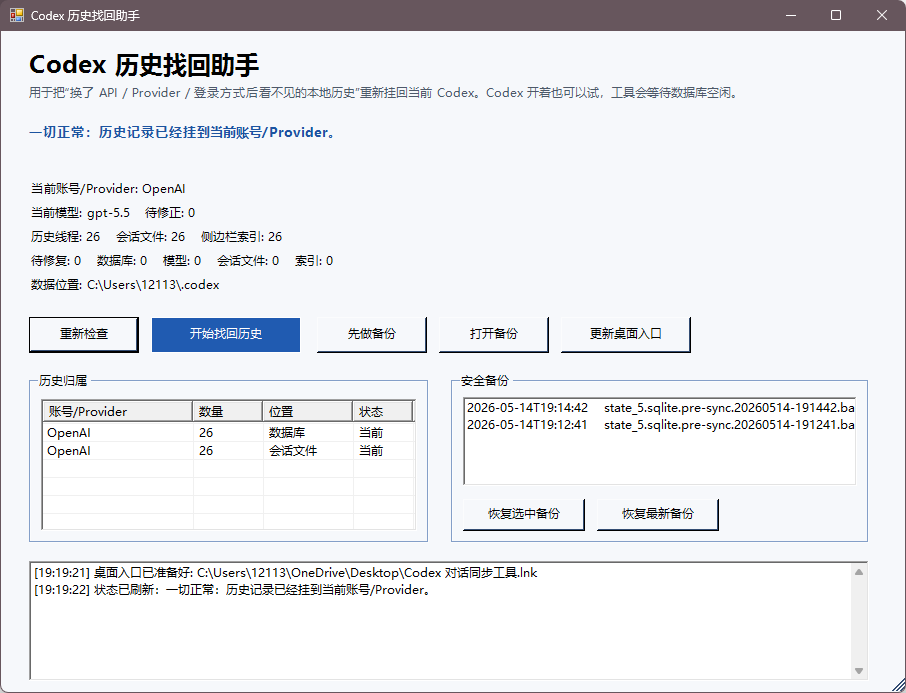Click the window resize grip corner
The image size is (906, 693).
(x=898, y=685)
